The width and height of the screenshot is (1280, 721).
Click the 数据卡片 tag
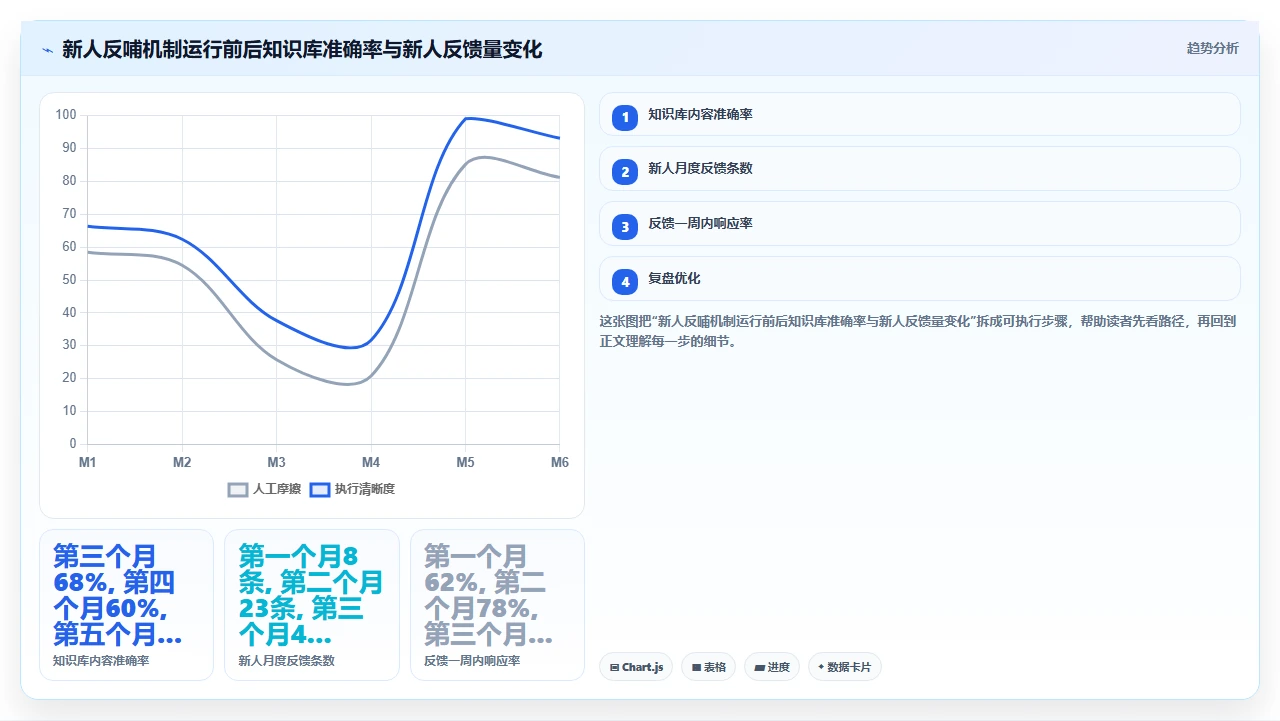click(845, 667)
